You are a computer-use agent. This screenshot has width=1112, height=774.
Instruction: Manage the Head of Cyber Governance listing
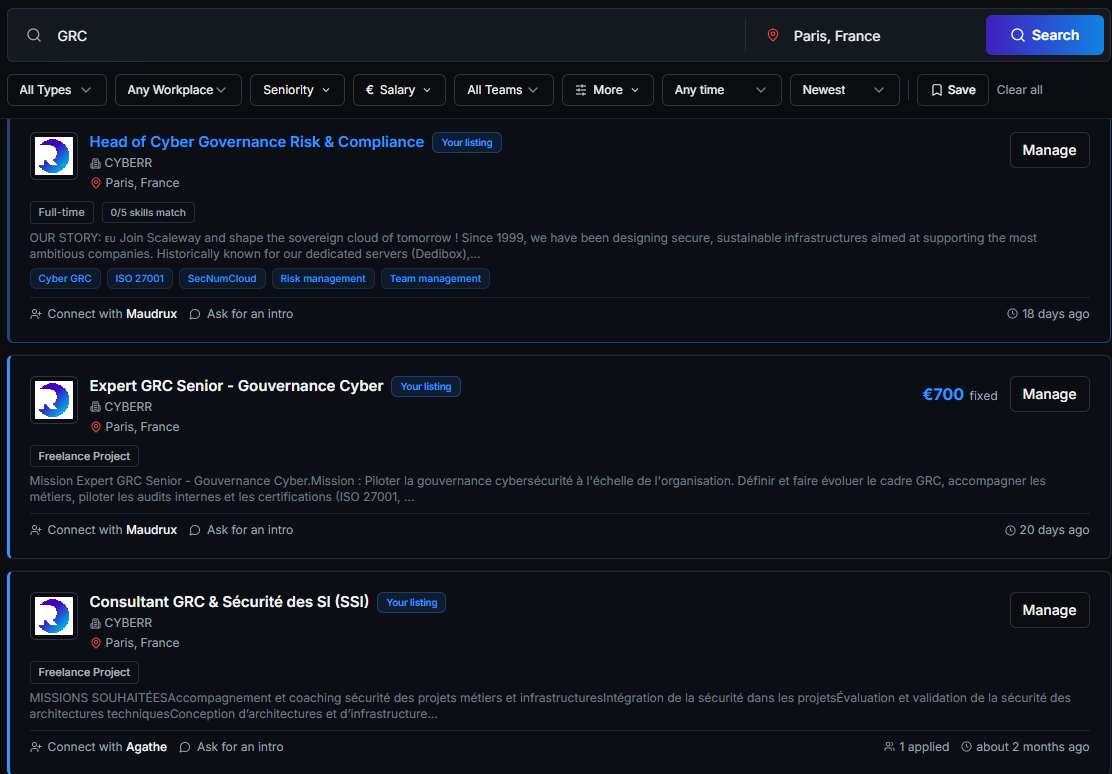1050,150
